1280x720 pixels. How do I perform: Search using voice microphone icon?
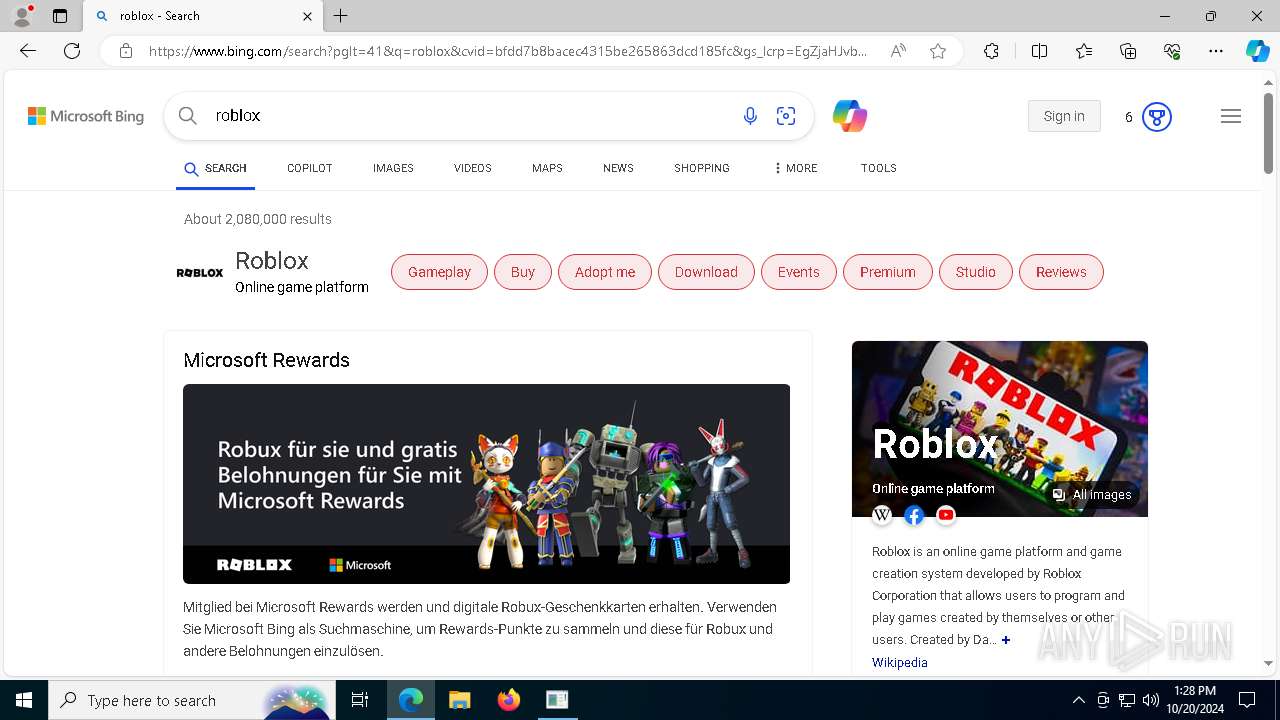point(750,117)
